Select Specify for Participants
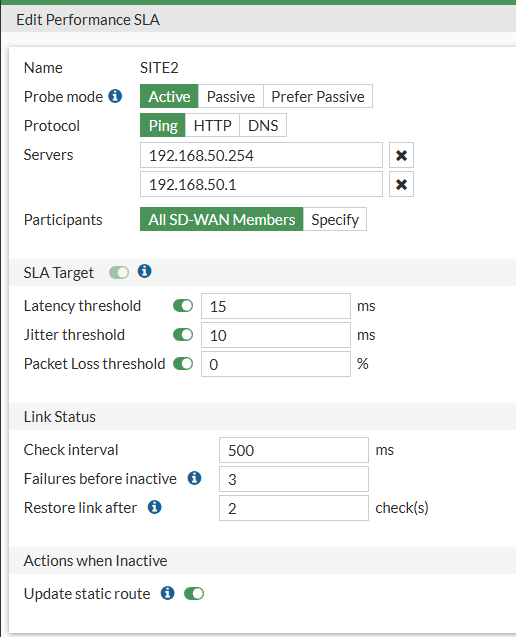The height and width of the screenshot is (637, 516). point(335,219)
